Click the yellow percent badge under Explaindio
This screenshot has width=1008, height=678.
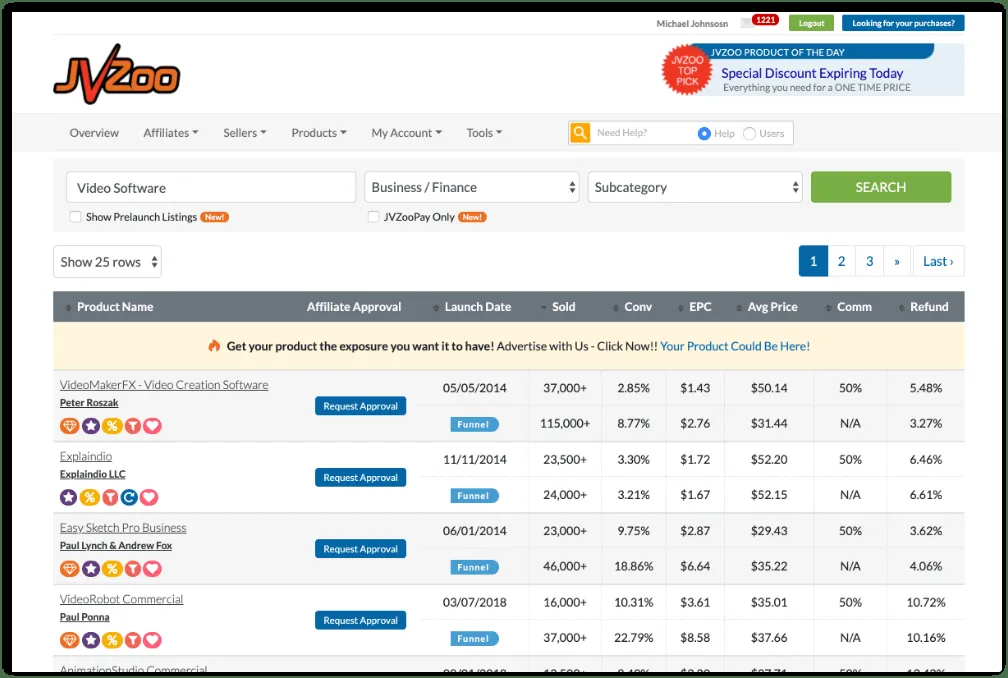90,497
